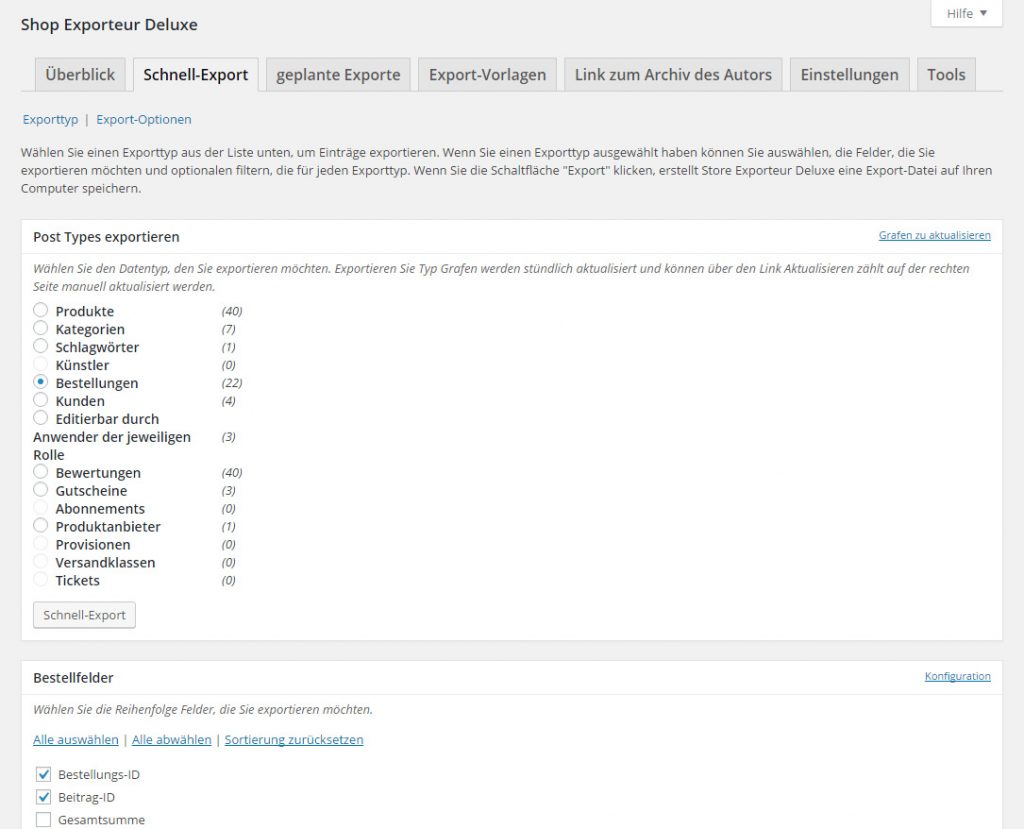Click the Alle abwählen link

coord(172,740)
